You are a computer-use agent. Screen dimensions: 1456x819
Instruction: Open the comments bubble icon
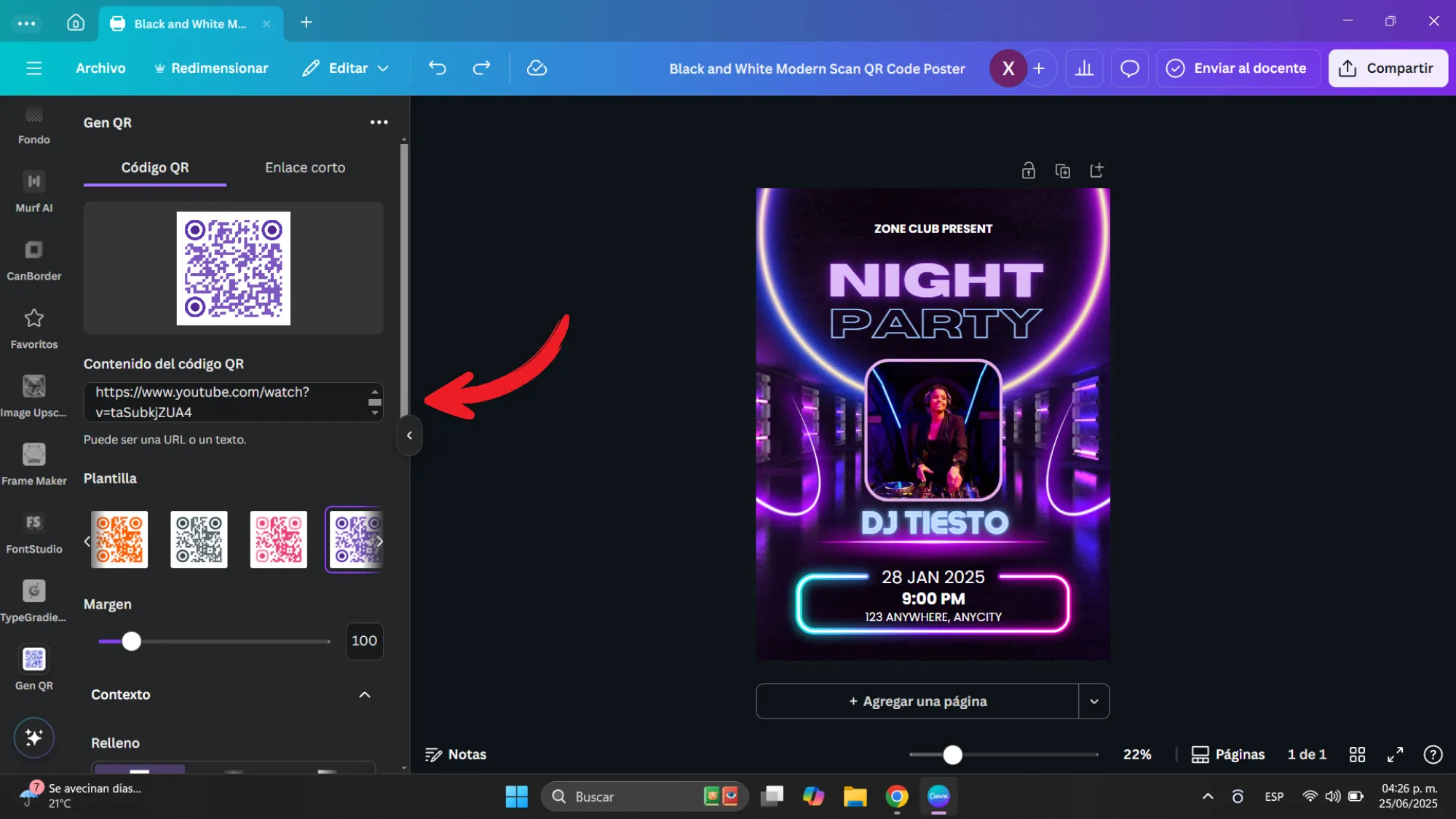click(x=1129, y=68)
